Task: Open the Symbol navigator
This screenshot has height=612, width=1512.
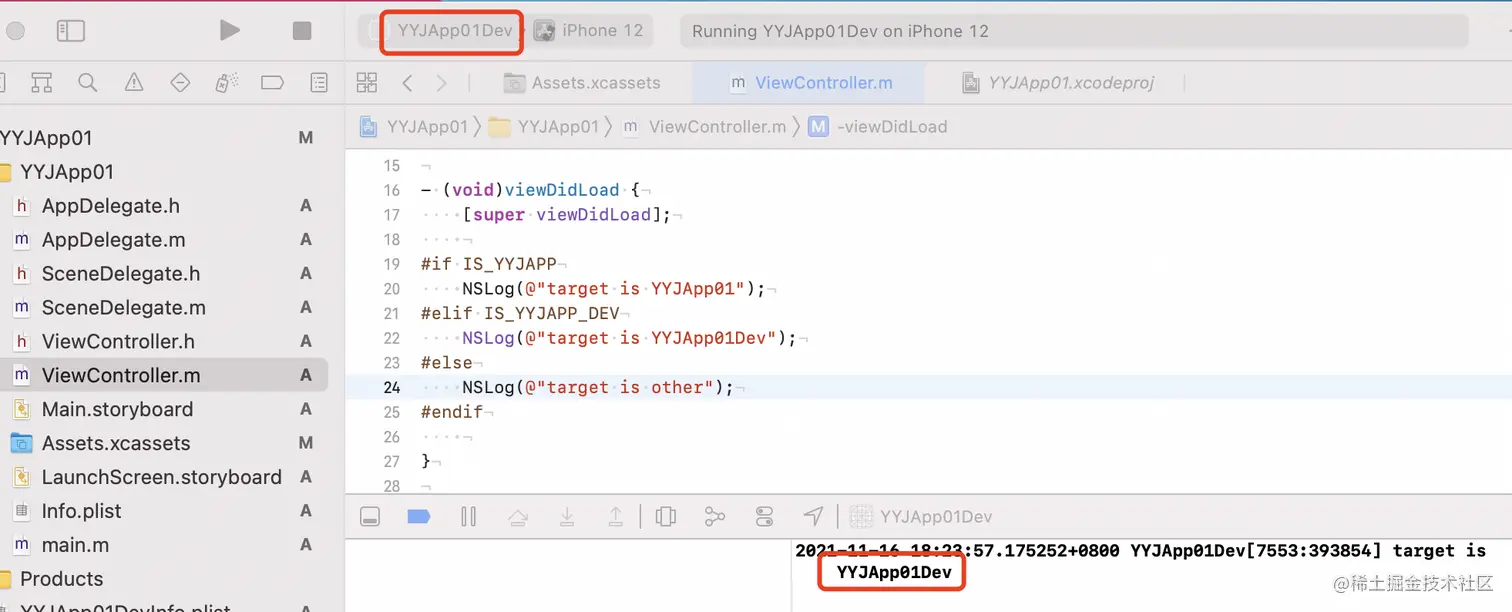Action: (x=41, y=83)
